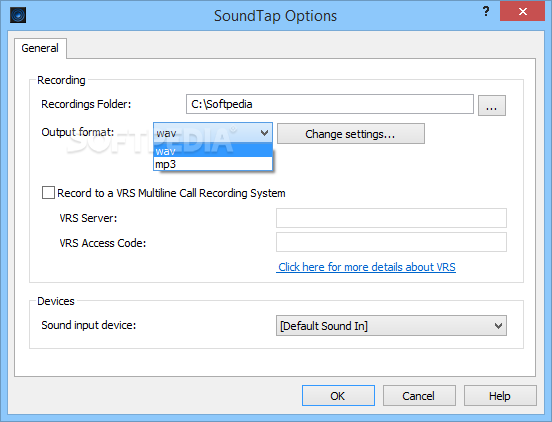Follow the more details about VRS link
The height and width of the screenshot is (422, 552).
pos(366,267)
